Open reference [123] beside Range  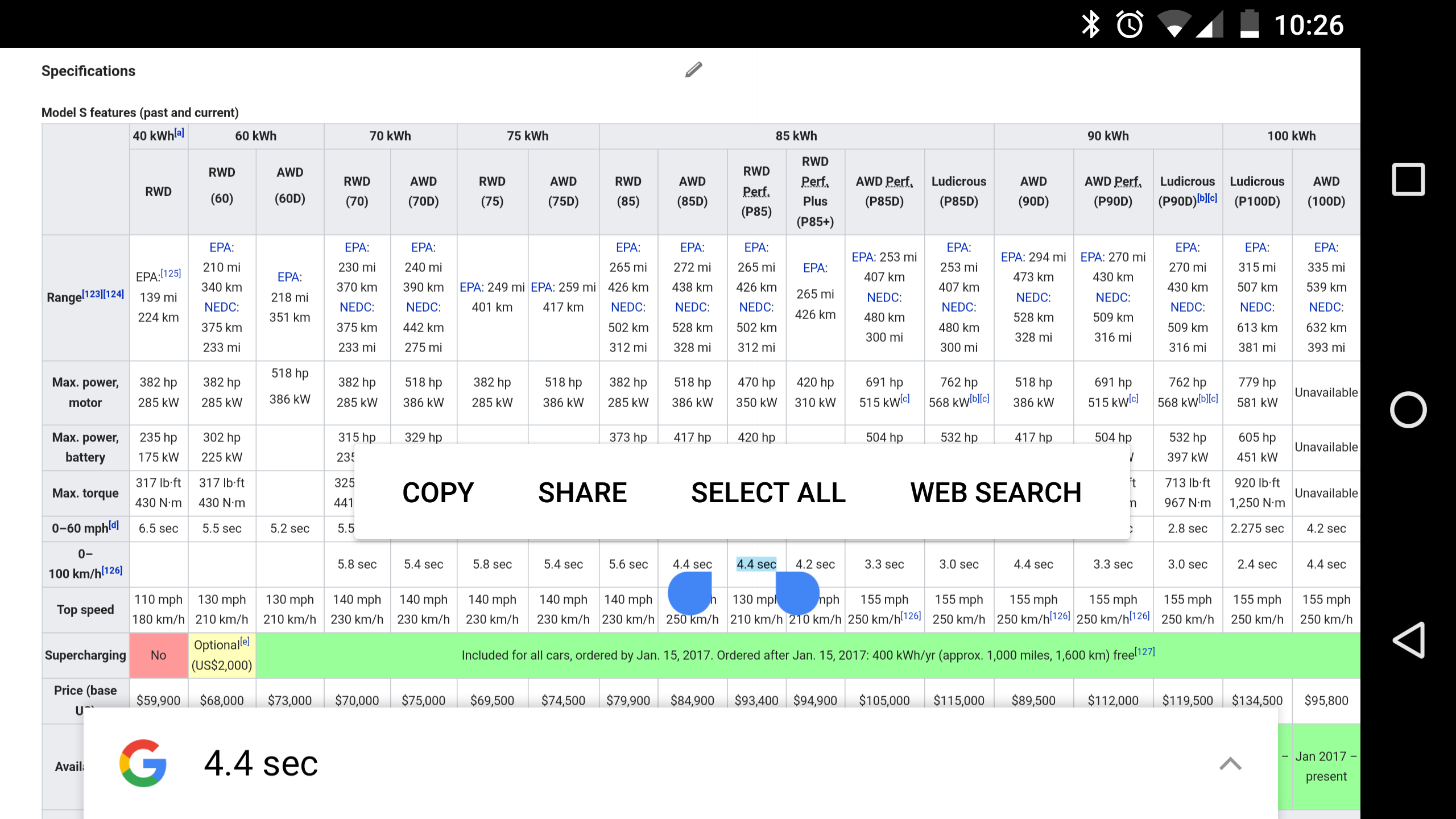click(93, 294)
